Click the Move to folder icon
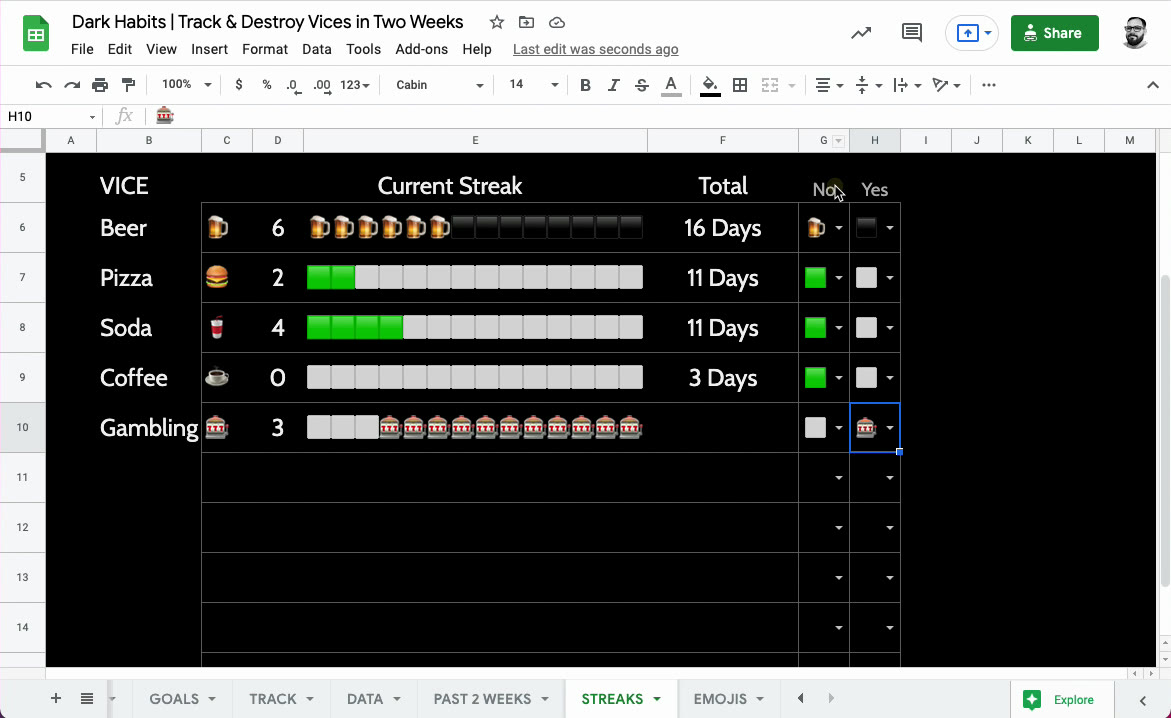This screenshot has height=718, width=1171. pos(527,22)
